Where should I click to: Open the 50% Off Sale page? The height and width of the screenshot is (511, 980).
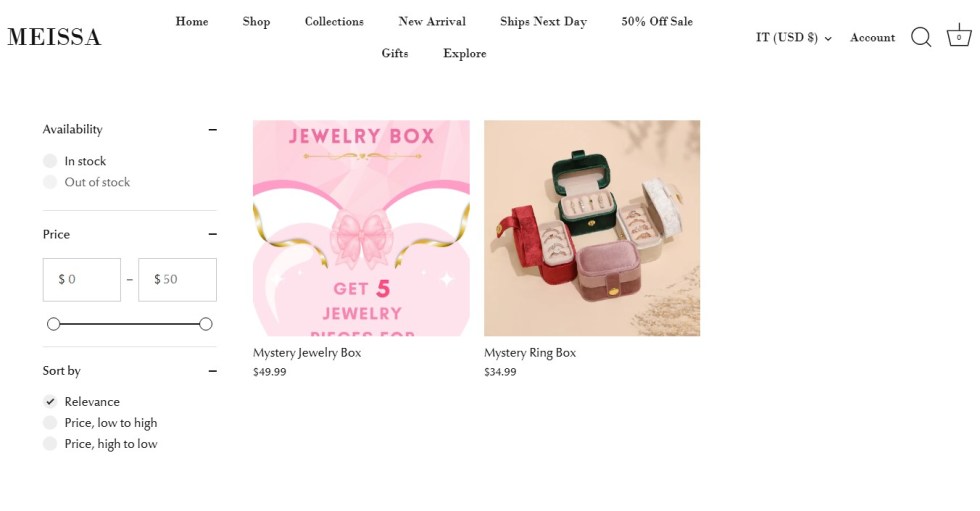(x=657, y=21)
